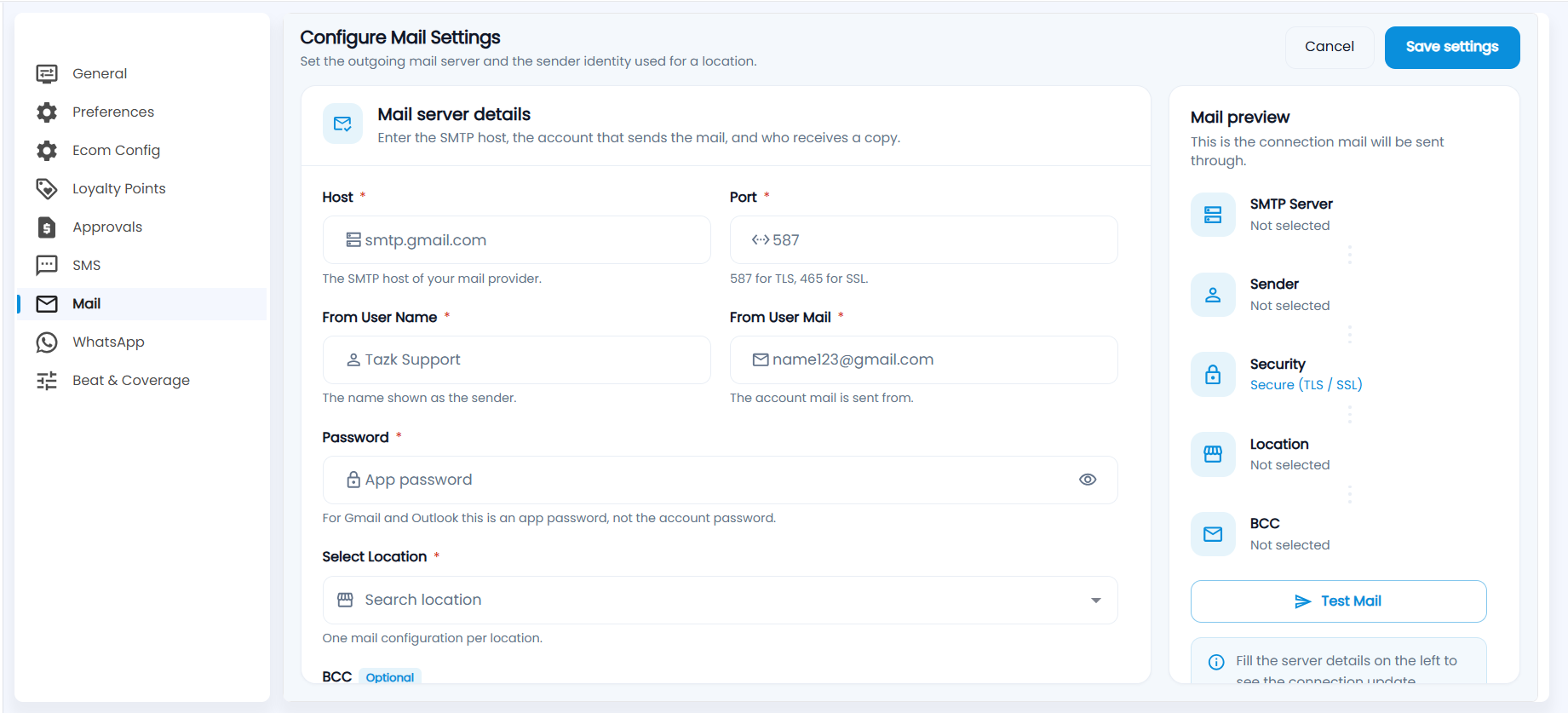Click the Ecom Config gear icon
The height and width of the screenshot is (713, 1568).
[x=47, y=151]
